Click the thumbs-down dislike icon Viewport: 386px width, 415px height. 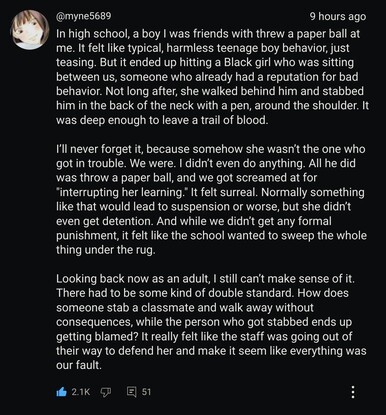(x=106, y=392)
